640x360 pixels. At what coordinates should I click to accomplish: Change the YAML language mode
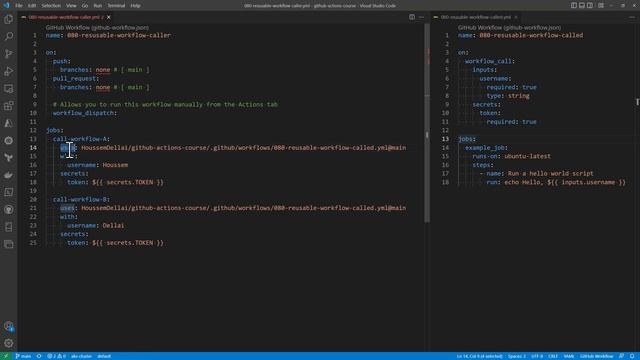click(x=569, y=356)
